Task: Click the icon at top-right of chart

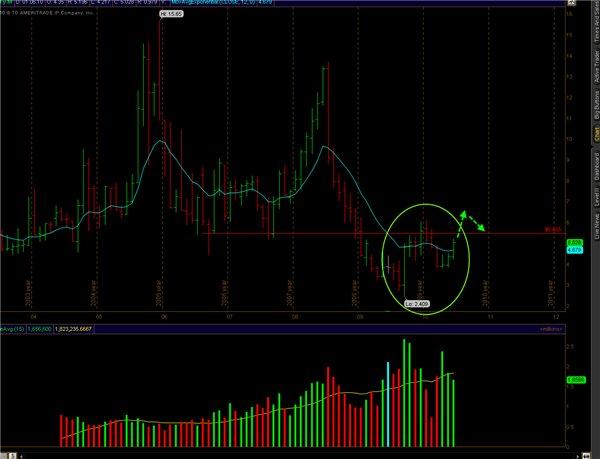Action: coord(571,2)
